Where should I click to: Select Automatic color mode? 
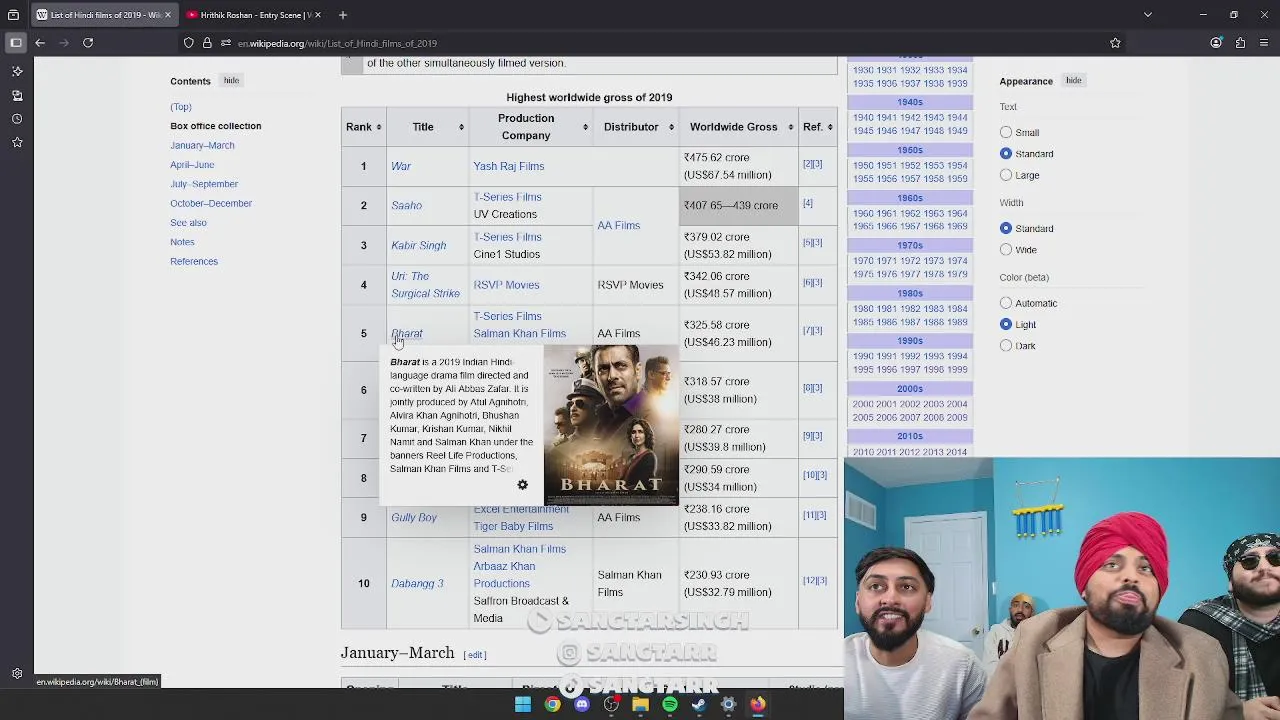point(1006,303)
